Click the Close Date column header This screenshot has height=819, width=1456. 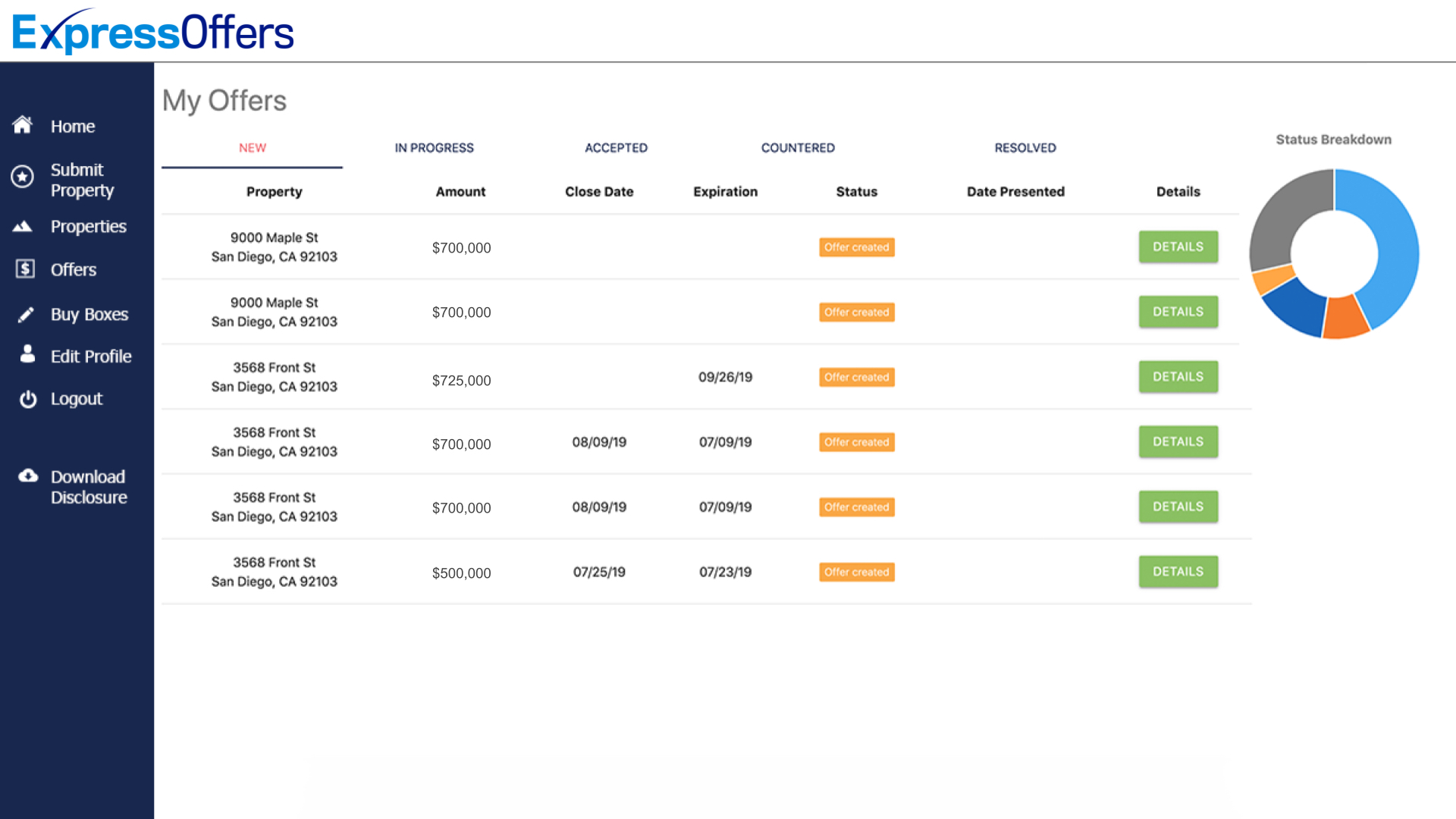coord(598,191)
